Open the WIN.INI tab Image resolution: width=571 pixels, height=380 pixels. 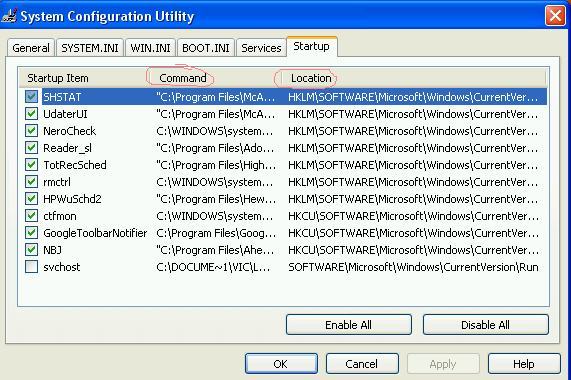[150, 48]
